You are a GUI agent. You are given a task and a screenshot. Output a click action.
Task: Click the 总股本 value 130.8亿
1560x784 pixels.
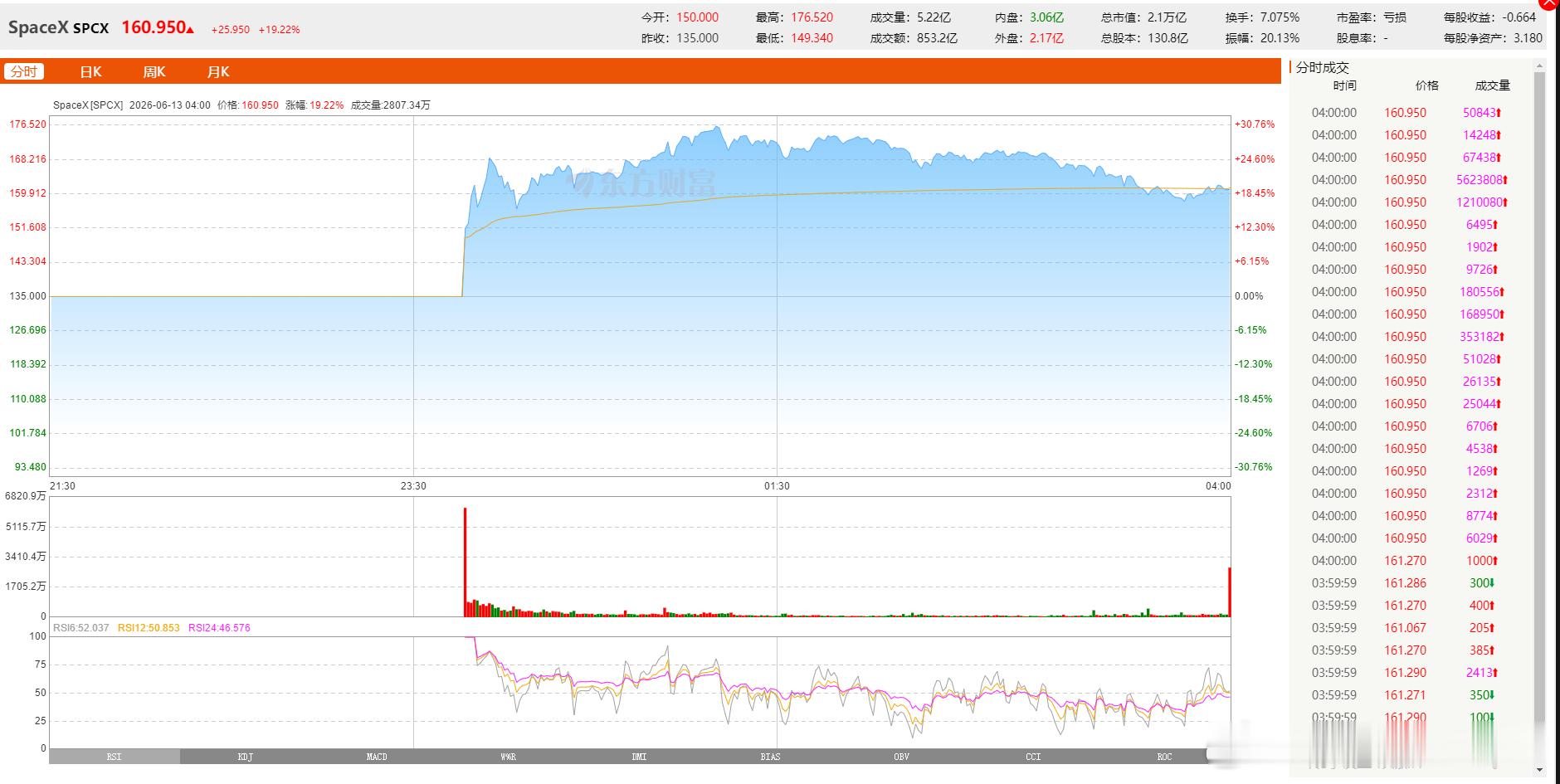(1168, 38)
